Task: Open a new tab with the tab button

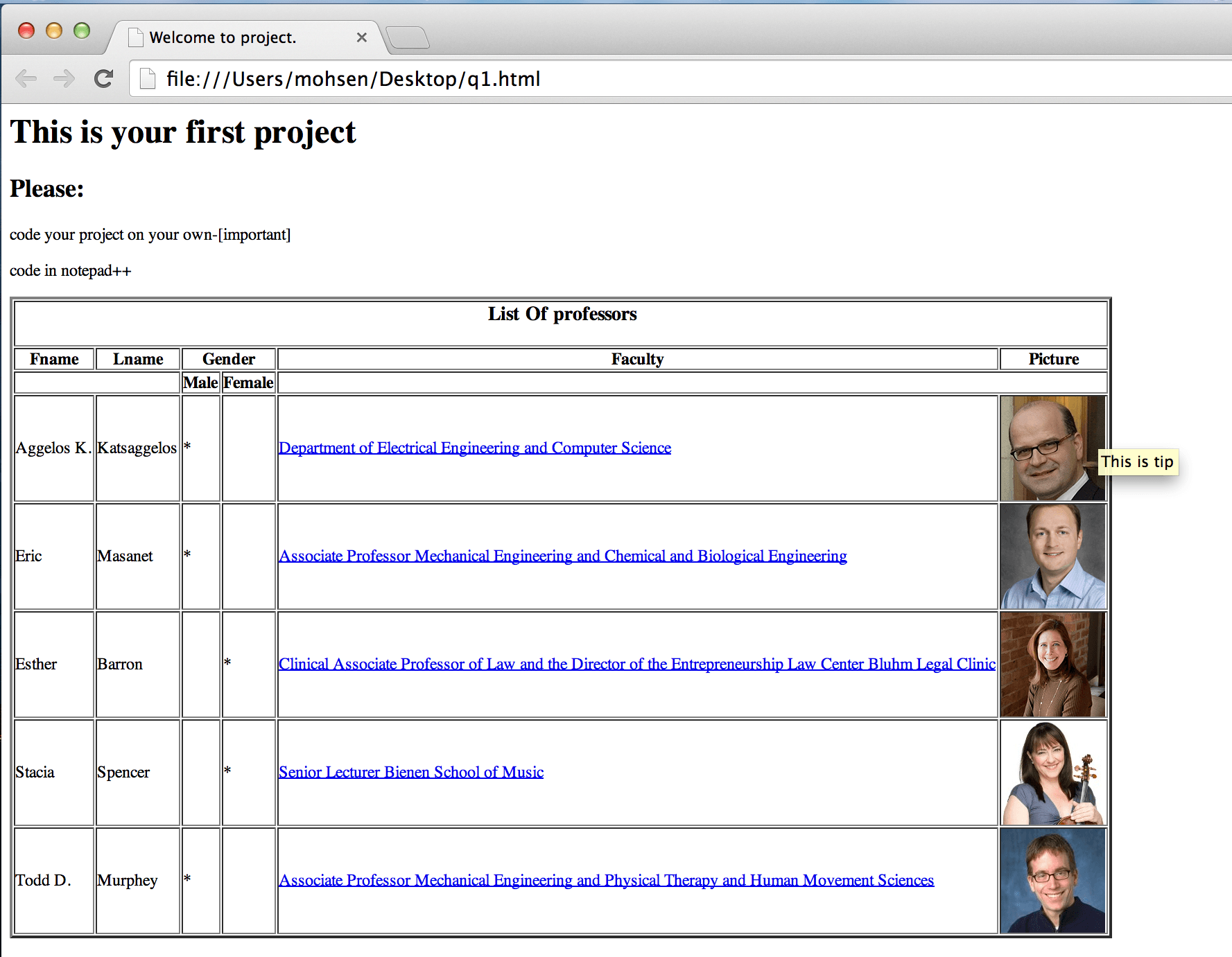Action: click(408, 37)
